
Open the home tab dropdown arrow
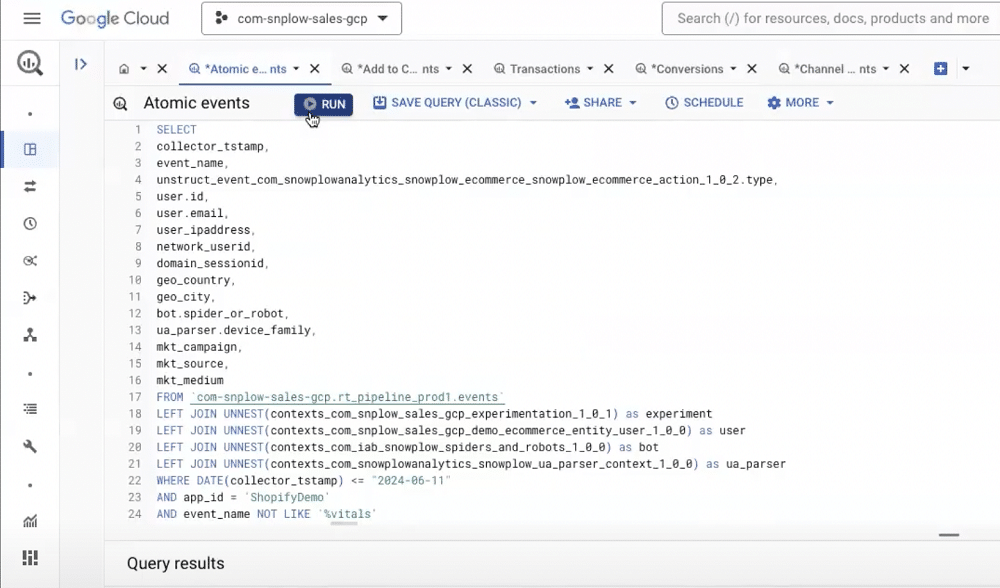point(143,69)
